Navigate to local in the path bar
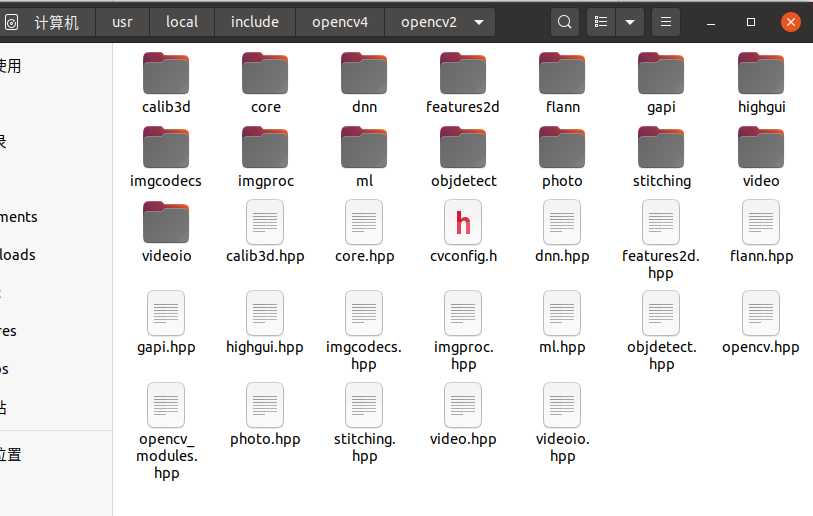Image resolution: width=813 pixels, height=516 pixels. (x=182, y=22)
